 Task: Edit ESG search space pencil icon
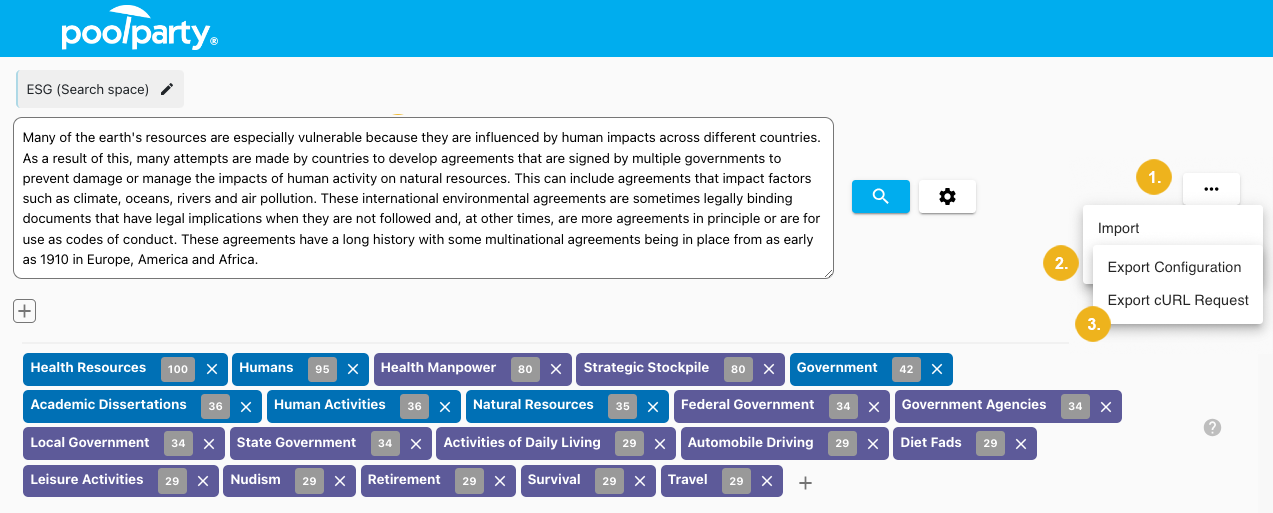coord(167,89)
